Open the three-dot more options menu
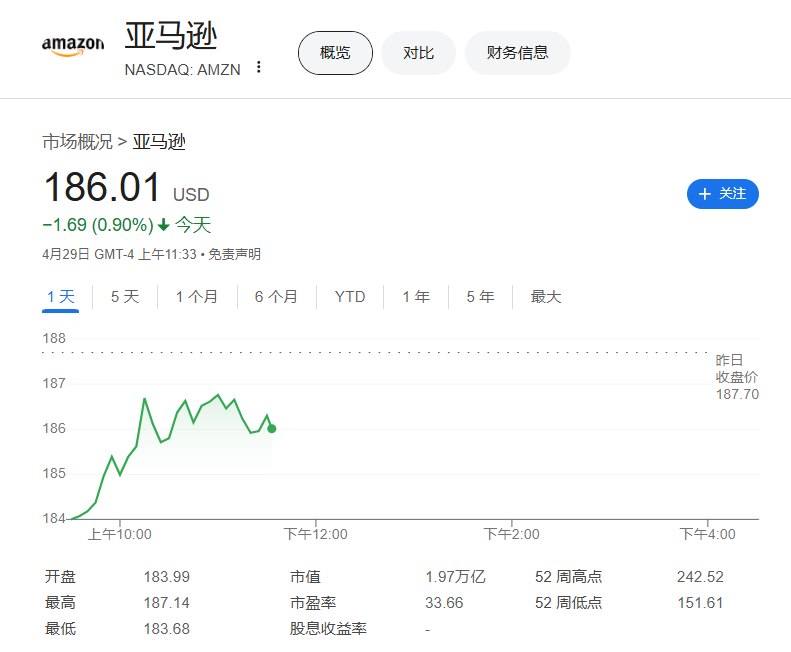Screen dimensions: 791x652 click(x=259, y=67)
